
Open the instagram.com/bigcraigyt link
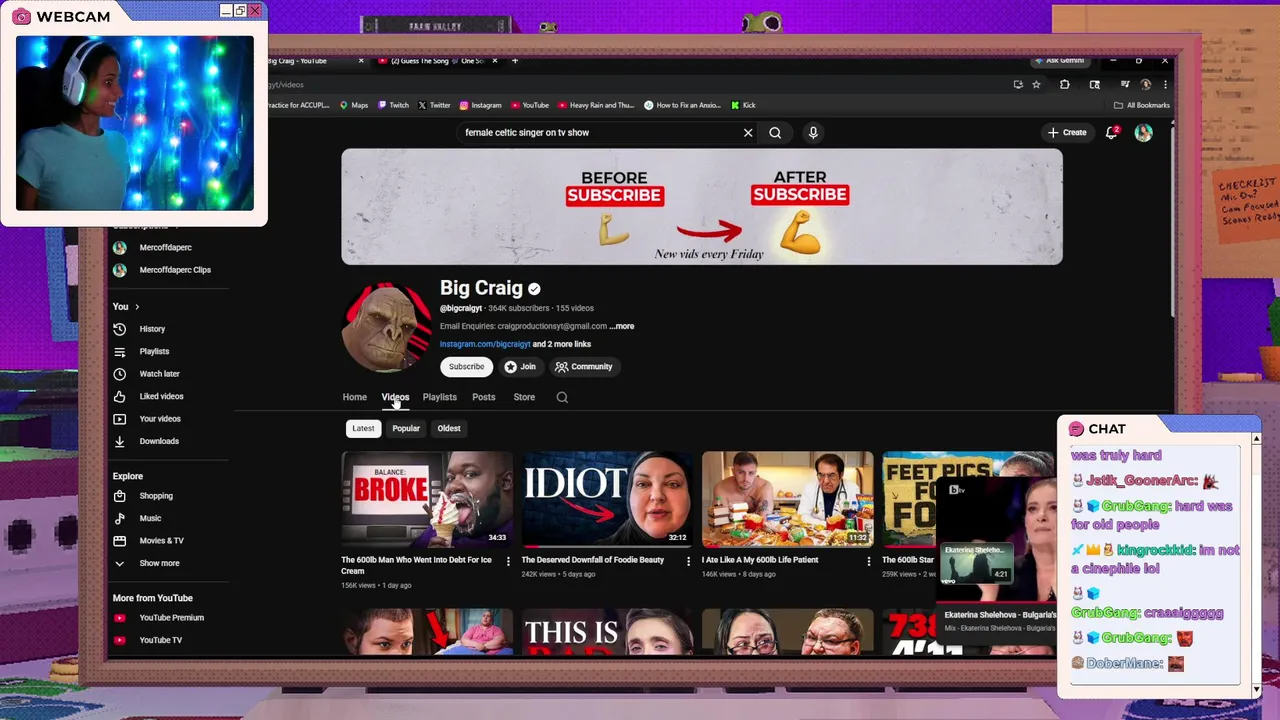[x=485, y=344]
